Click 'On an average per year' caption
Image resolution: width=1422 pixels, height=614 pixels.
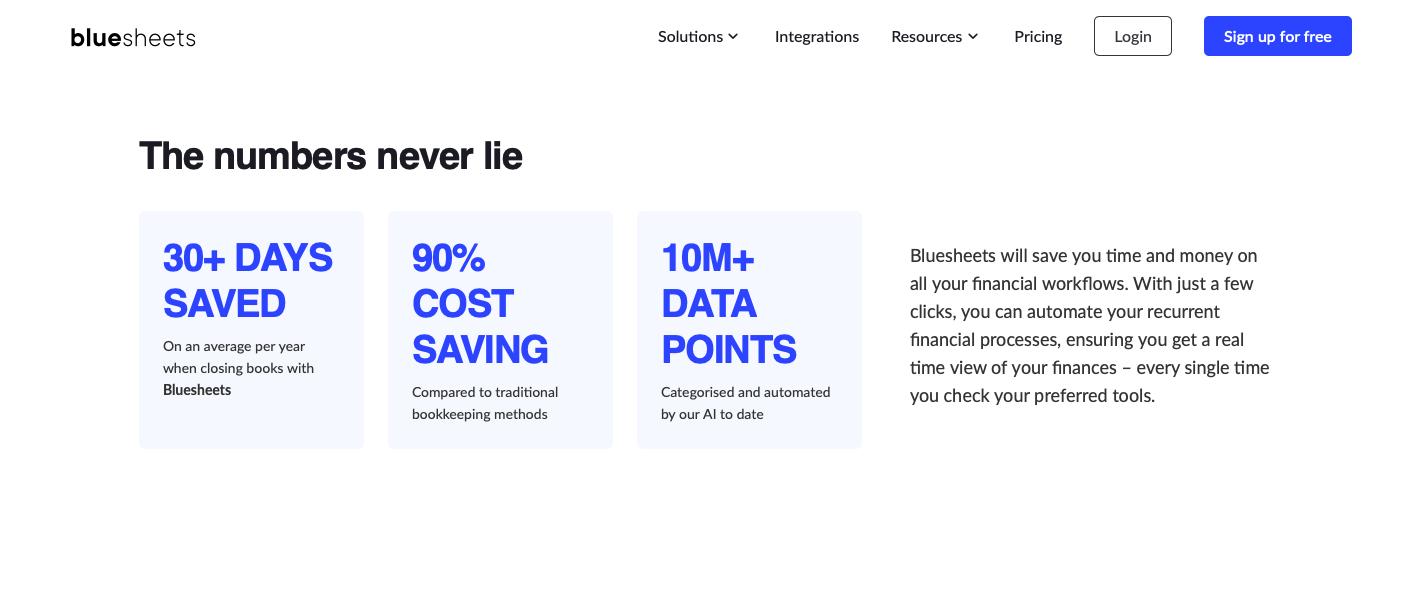(x=234, y=346)
